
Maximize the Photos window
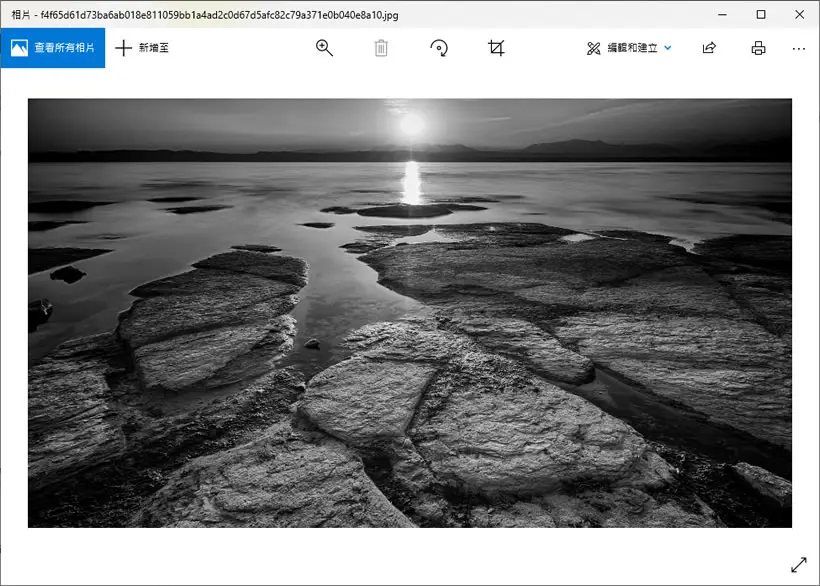761,15
